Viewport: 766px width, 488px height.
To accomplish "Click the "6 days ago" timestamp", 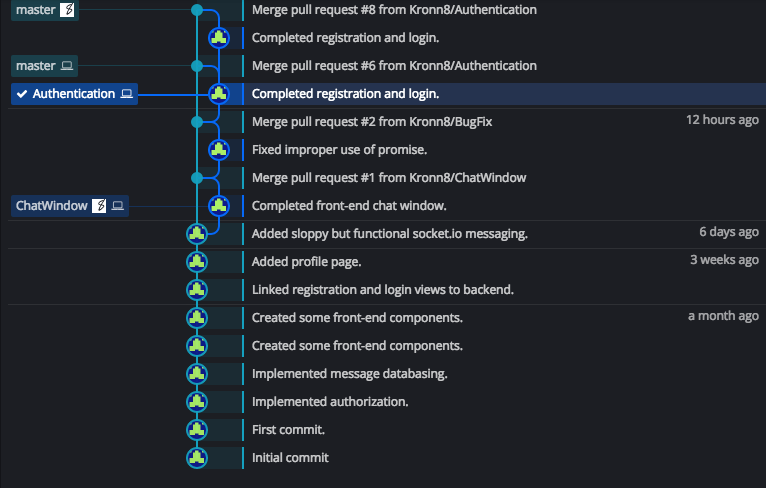I will point(728,232).
